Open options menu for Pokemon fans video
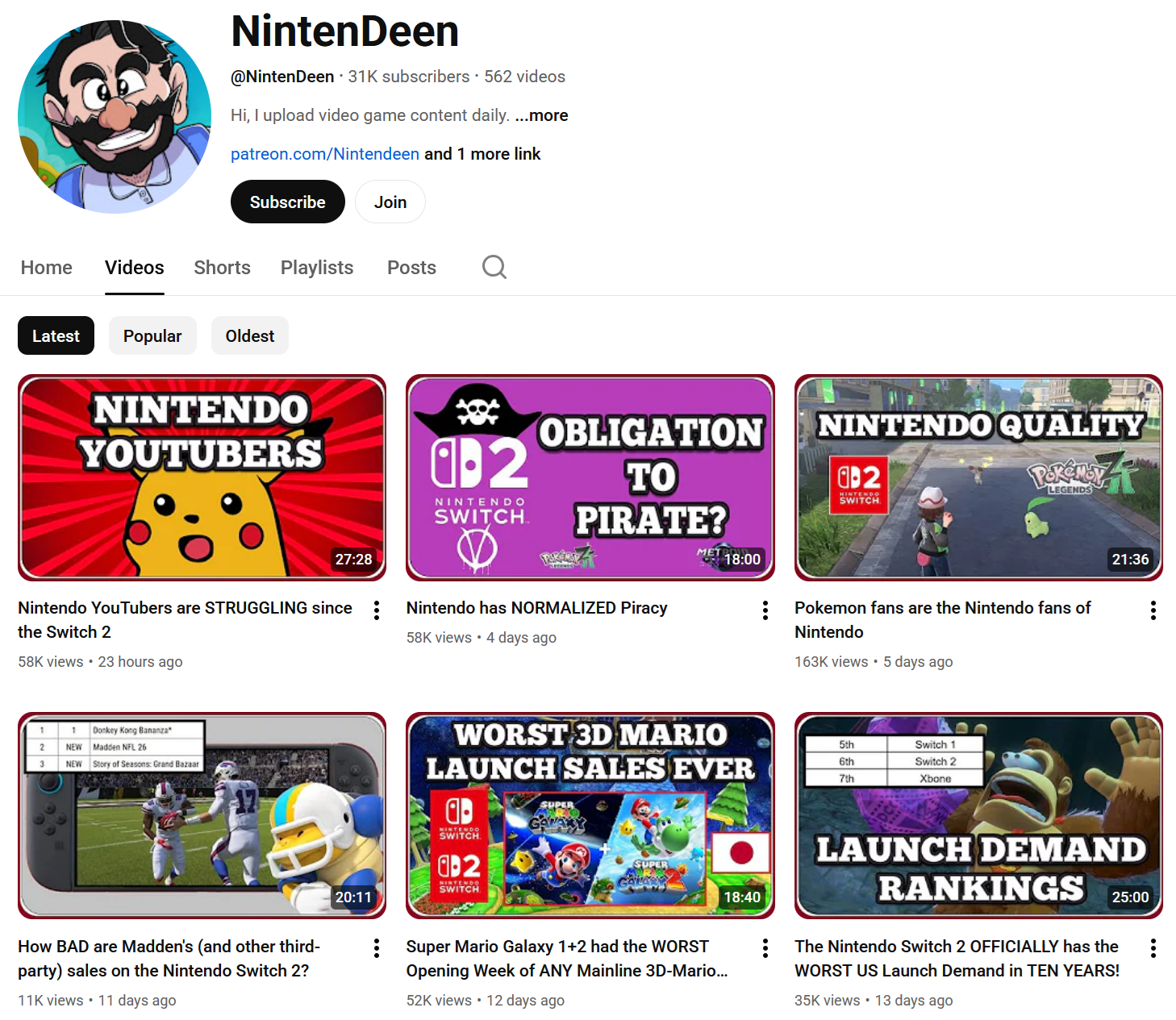1176x1020 pixels. click(x=1153, y=610)
